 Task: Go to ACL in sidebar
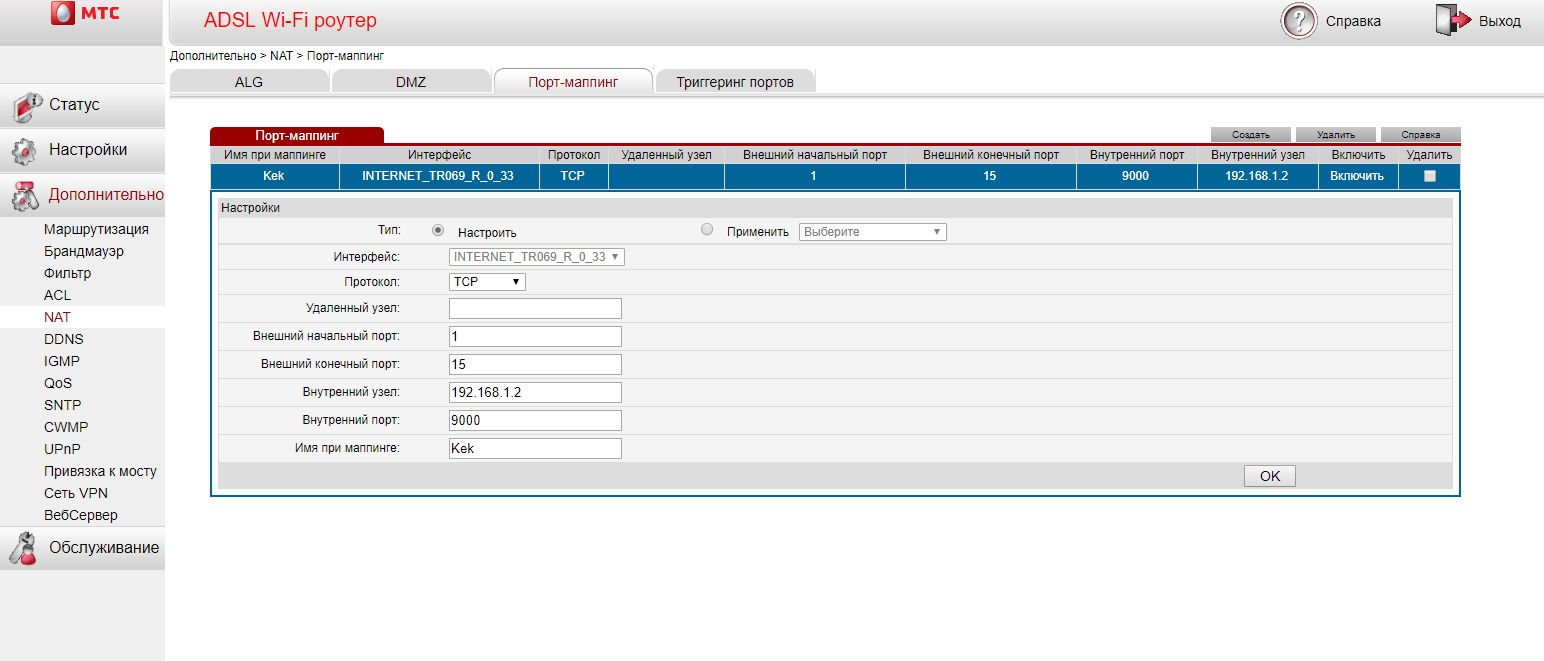(x=57, y=295)
